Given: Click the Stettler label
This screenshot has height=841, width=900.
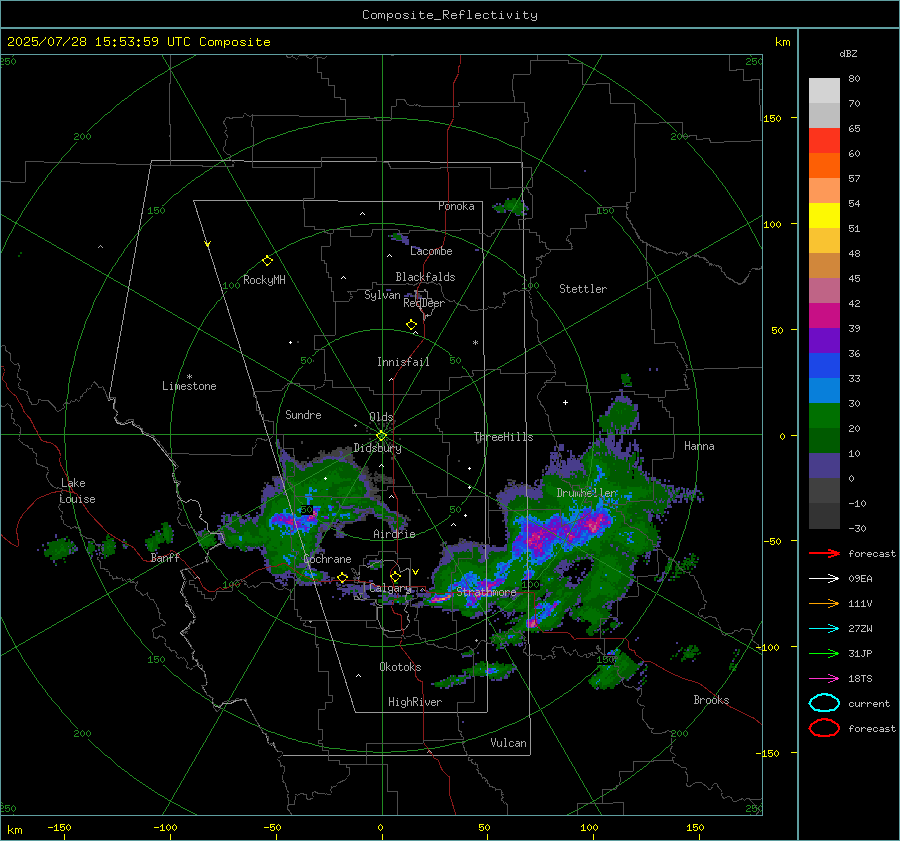Looking at the screenshot, I should (x=583, y=289).
